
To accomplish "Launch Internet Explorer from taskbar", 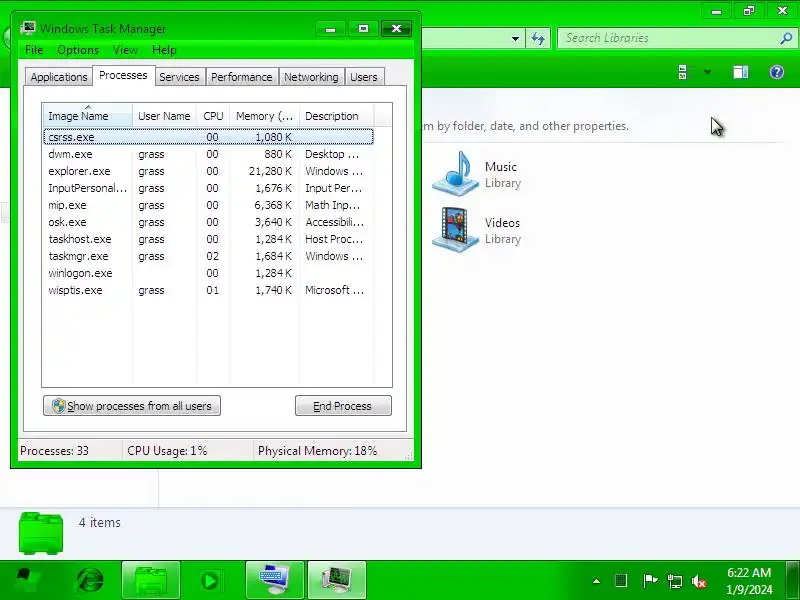I will 90,580.
